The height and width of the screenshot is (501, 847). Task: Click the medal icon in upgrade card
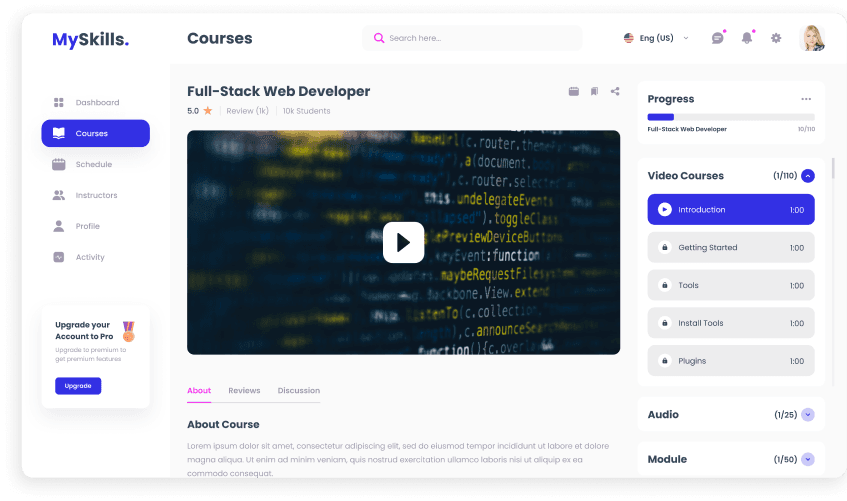click(129, 331)
